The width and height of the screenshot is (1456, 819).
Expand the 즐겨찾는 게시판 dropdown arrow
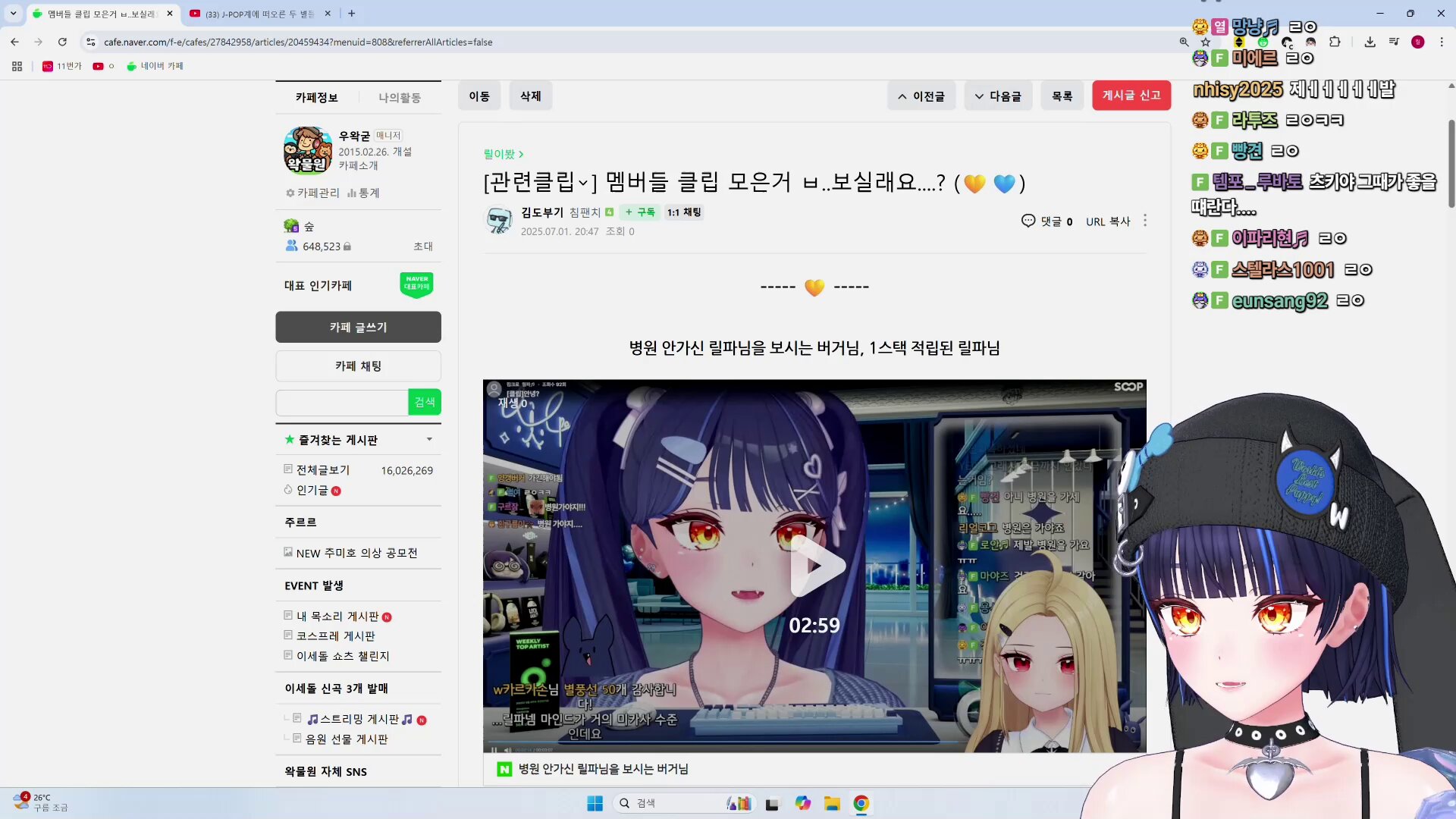tap(429, 440)
